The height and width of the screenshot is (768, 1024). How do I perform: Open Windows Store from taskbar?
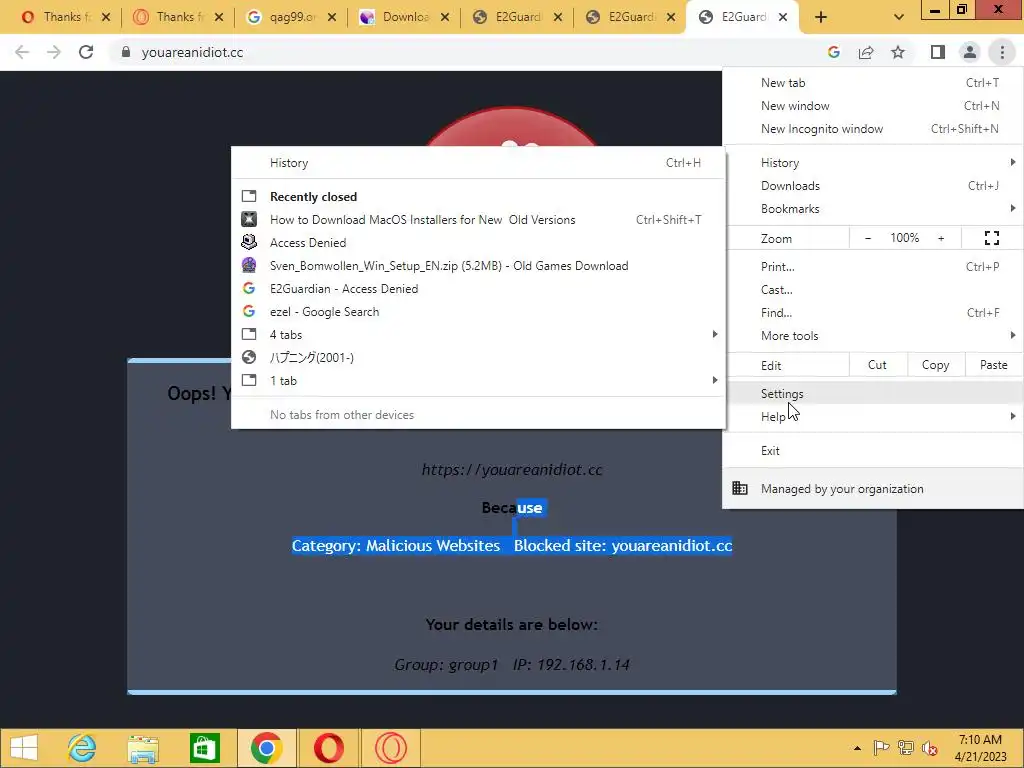pyautogui.click(x=204, y=748)
